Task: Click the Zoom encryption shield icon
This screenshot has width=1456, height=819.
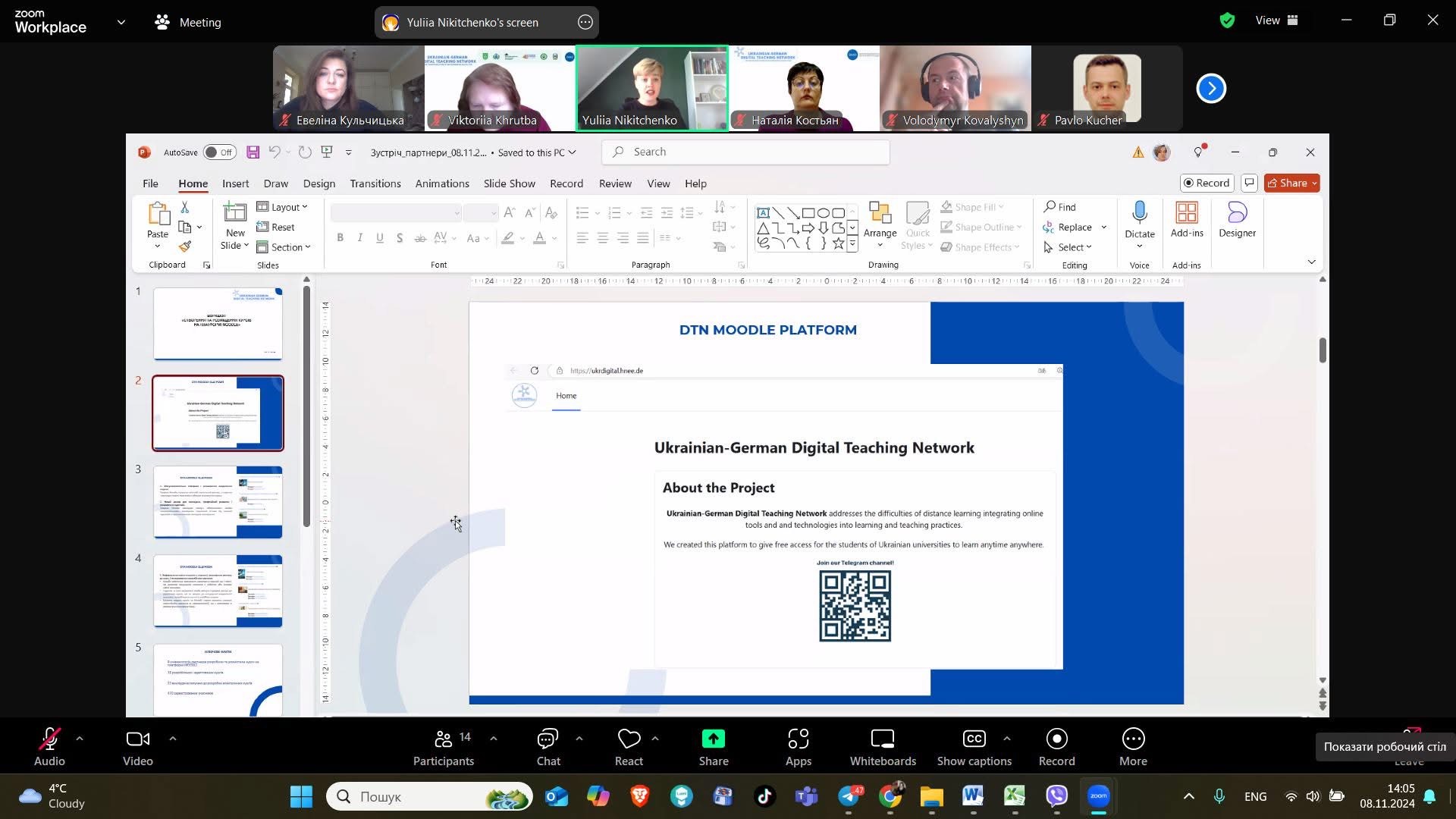Action: (x=1227, y=20)
